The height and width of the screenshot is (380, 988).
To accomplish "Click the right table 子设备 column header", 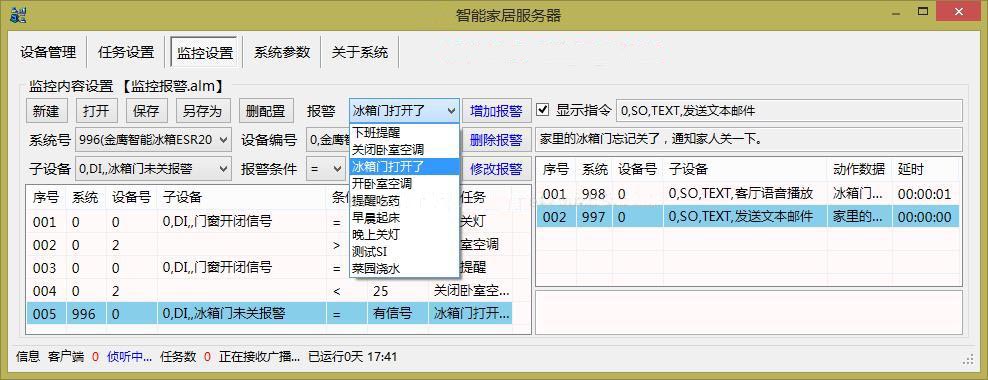I will click(744, 169).
